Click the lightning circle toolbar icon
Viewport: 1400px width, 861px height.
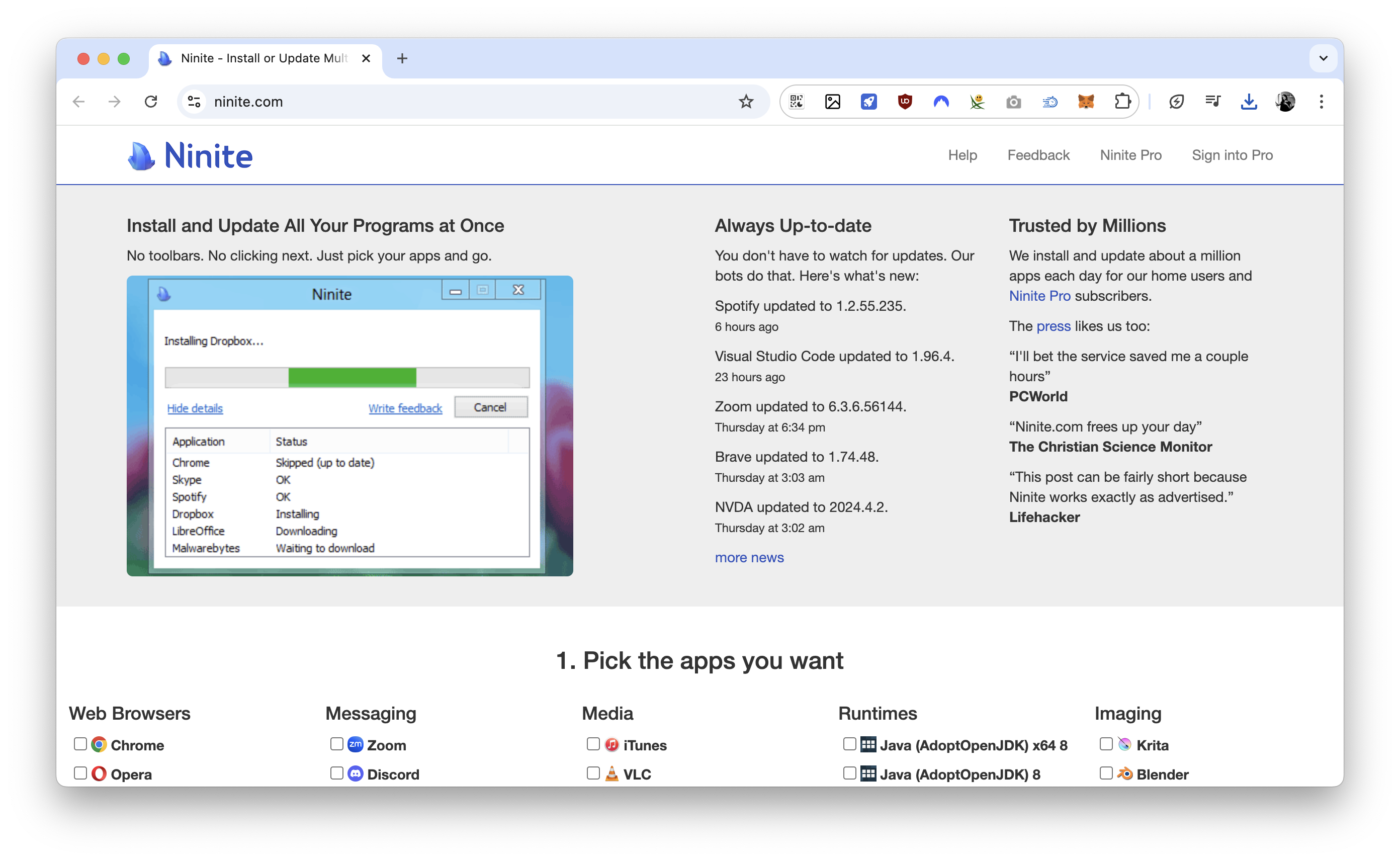(x=1176, y=102)
